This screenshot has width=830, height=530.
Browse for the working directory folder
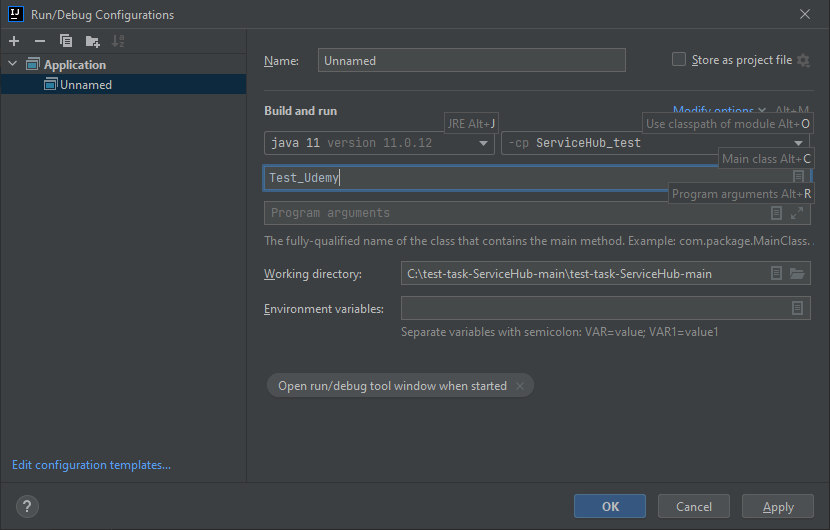coord(797,273)
